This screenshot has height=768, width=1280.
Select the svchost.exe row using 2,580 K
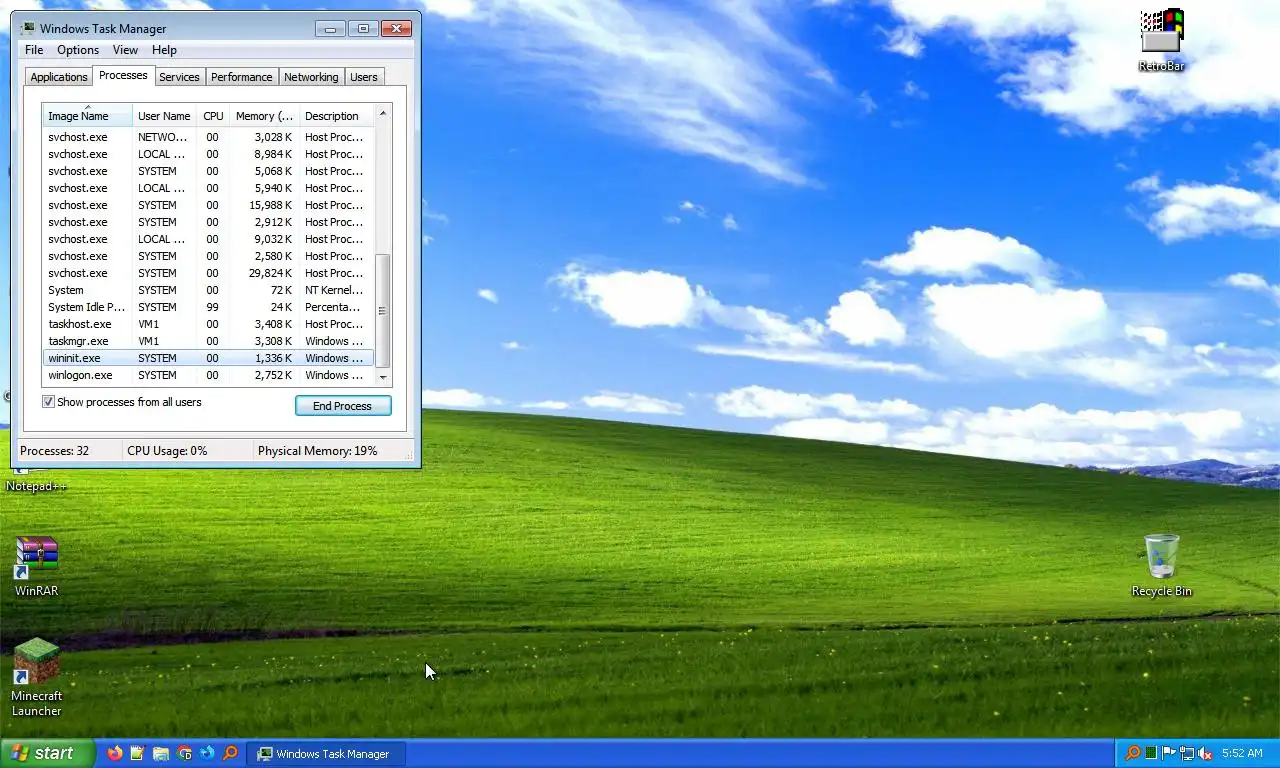pos(208,256)
